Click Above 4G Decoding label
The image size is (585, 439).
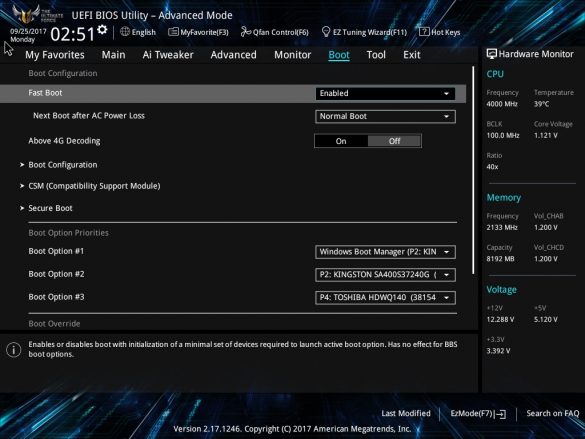pos(64,141)
